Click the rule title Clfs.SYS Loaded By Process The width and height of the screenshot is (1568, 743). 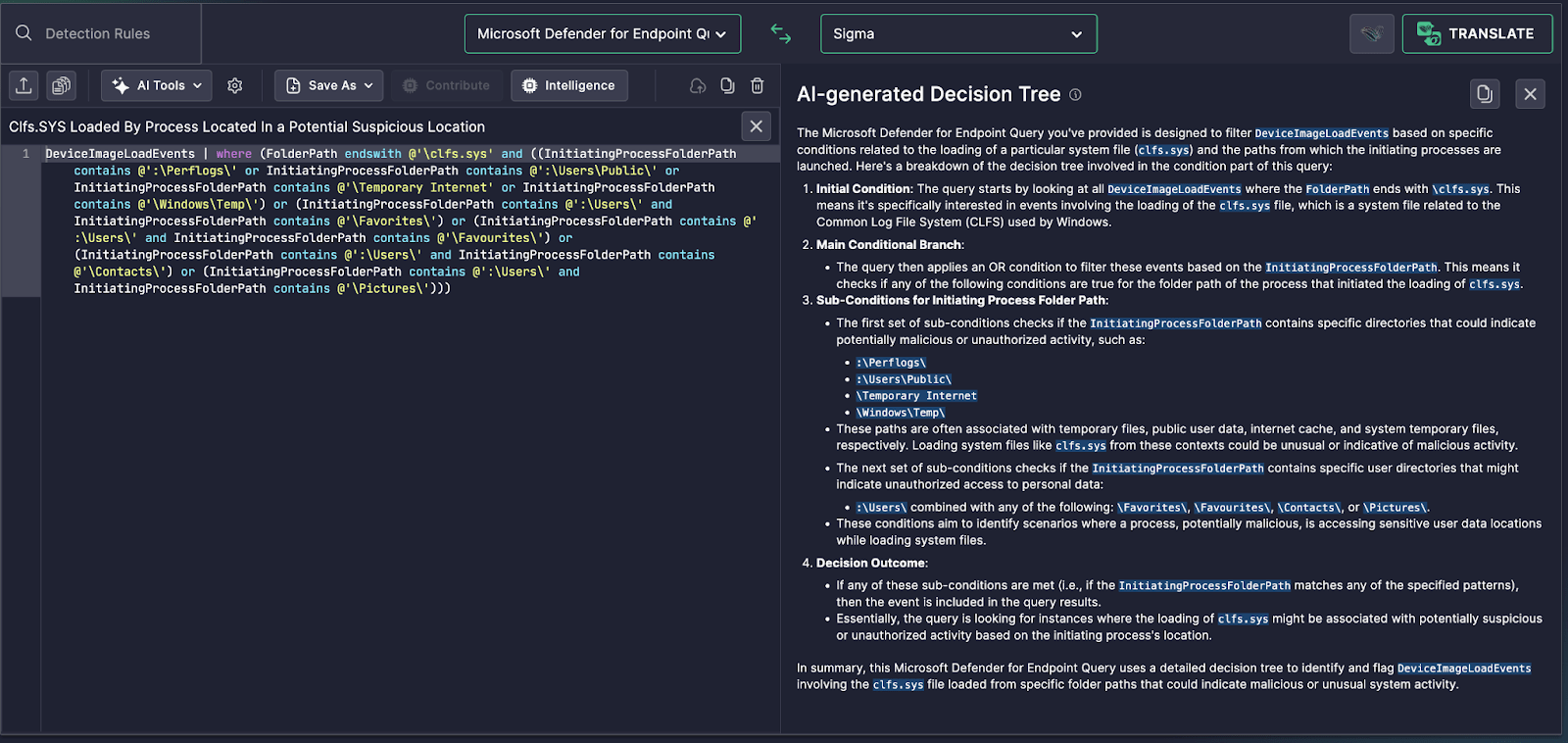(247, 126)
